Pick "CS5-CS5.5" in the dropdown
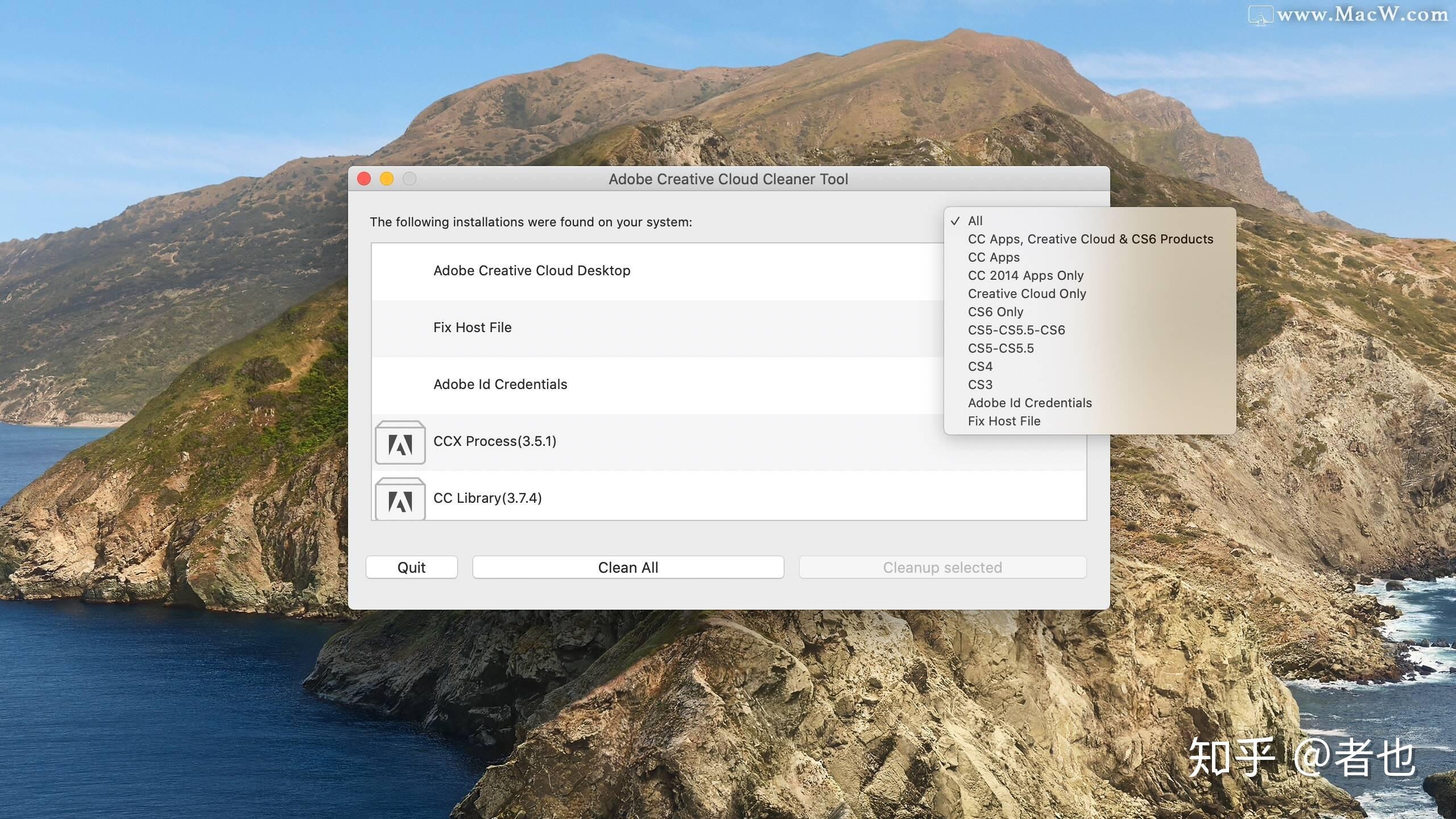This screenshot has height=819, width=1456. (1000, 348)
